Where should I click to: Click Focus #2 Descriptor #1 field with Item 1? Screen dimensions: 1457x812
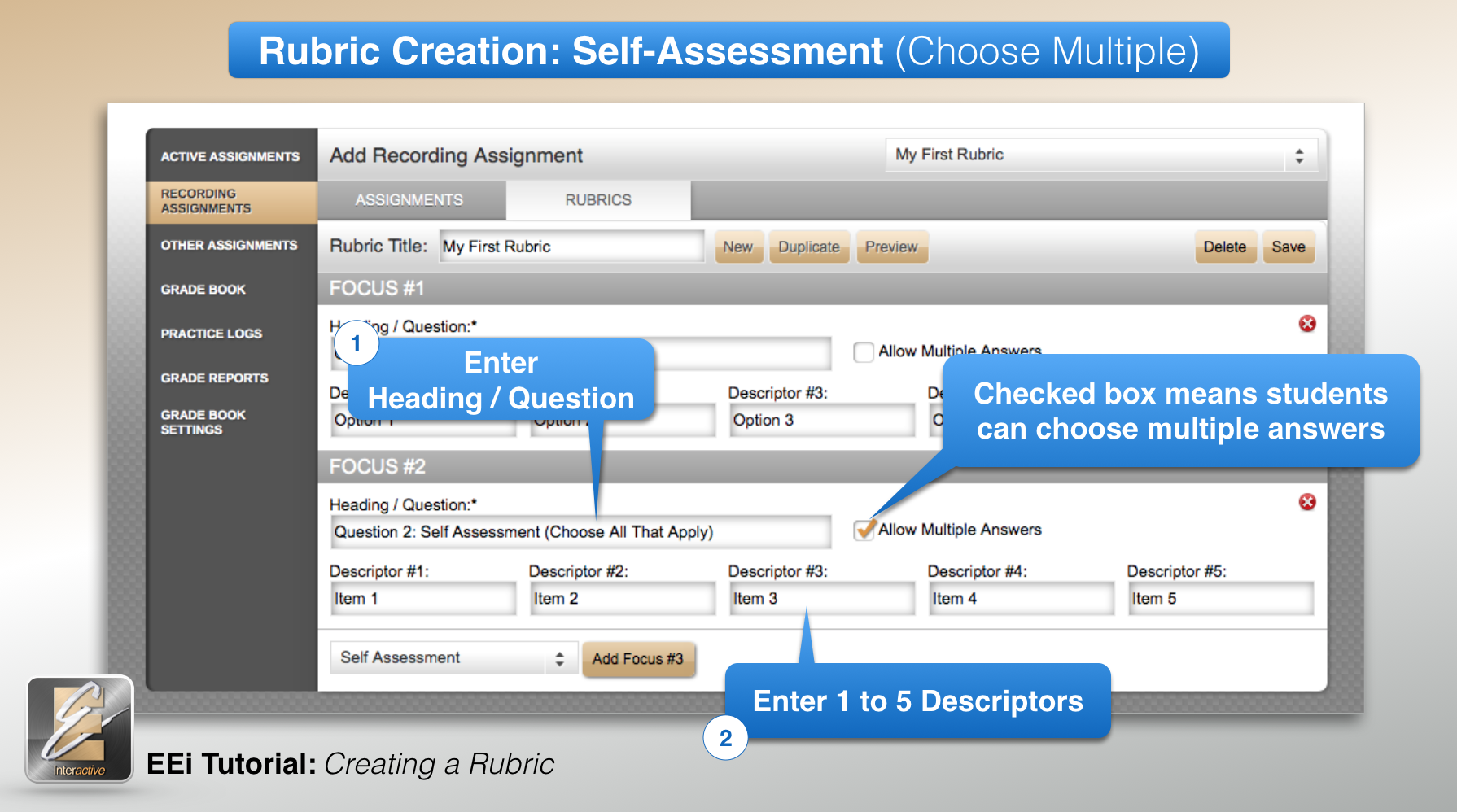[x=422, y=599]
